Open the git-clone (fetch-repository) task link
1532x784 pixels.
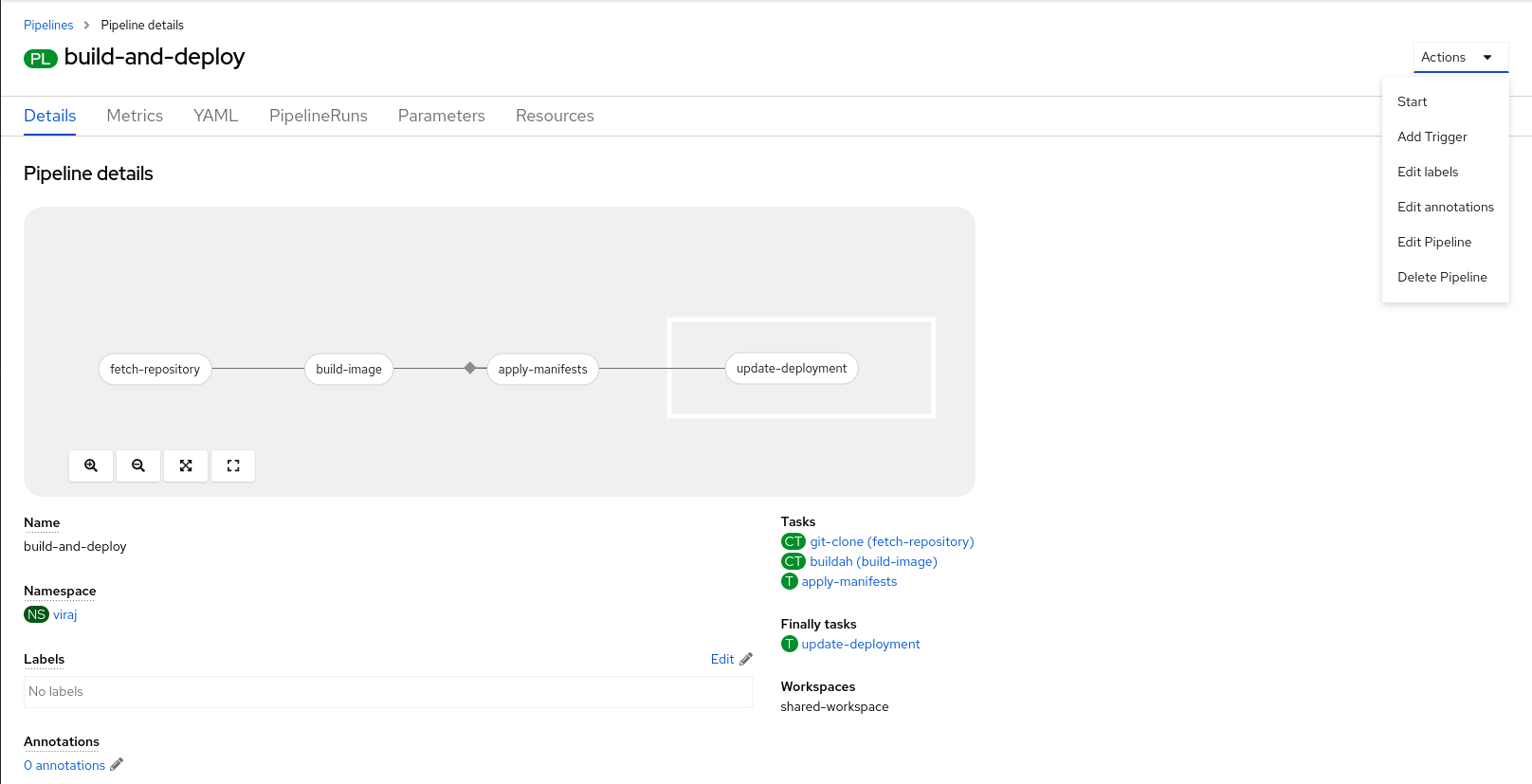891,541
